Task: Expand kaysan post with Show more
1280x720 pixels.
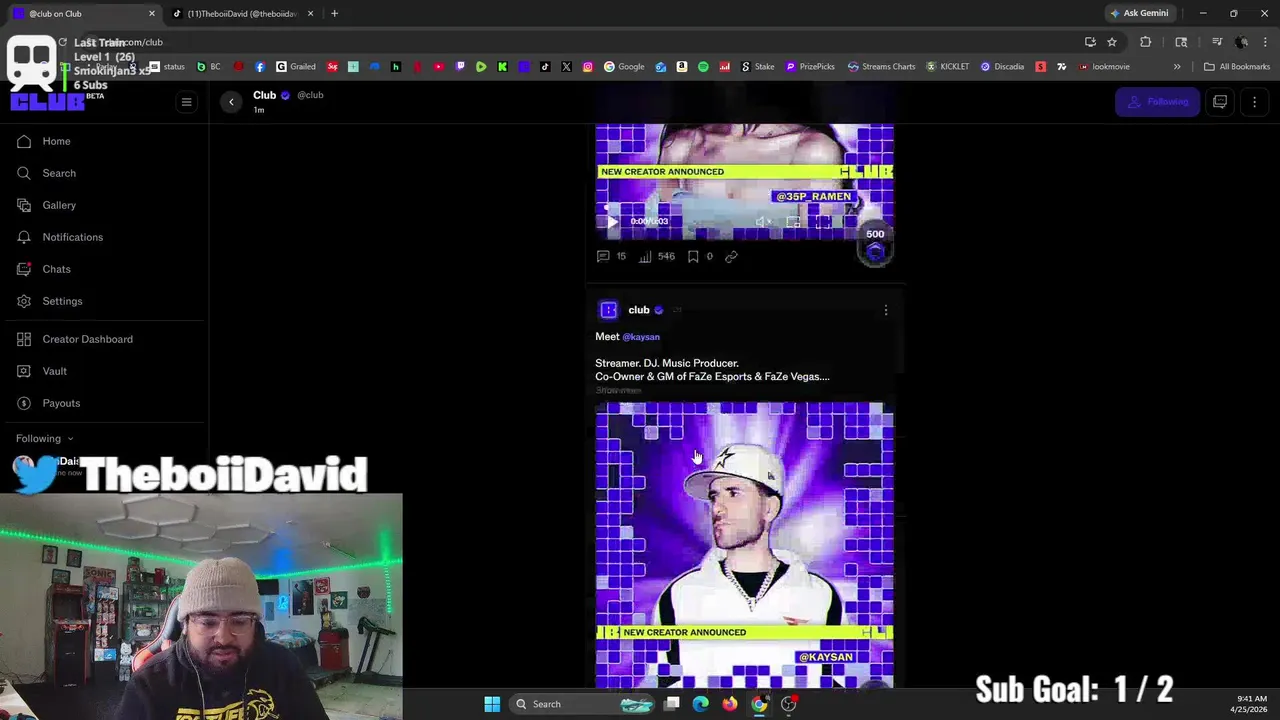Action: click(x=618, y=390)
